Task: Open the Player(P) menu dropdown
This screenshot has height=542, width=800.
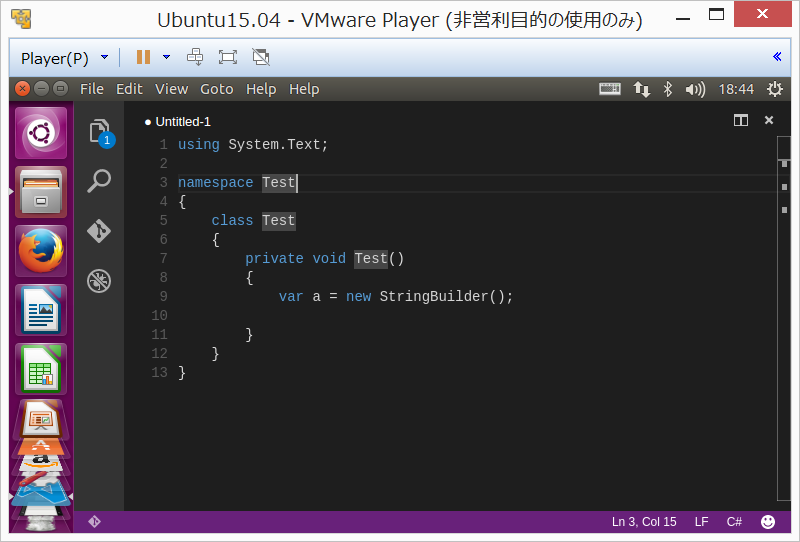Action: click(x=64, y=58)
